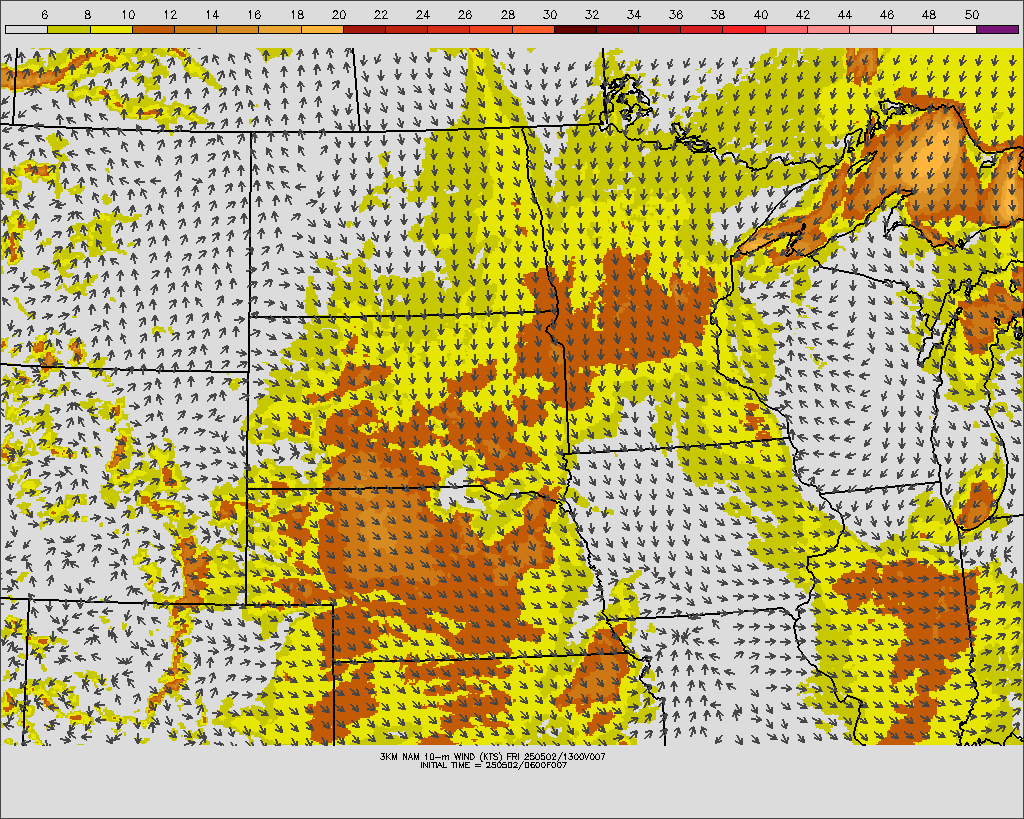Select the legend swatch between 28 and 30
This screenshot has height=819, width=1024.
(x=534, y=29)
